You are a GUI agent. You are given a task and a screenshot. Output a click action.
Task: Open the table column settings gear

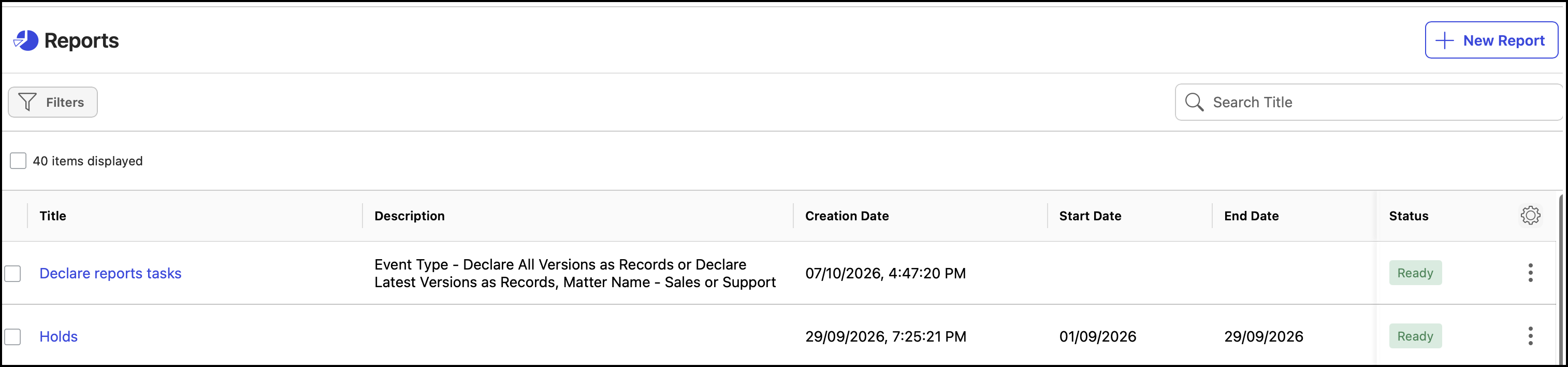coord(1530,216)
